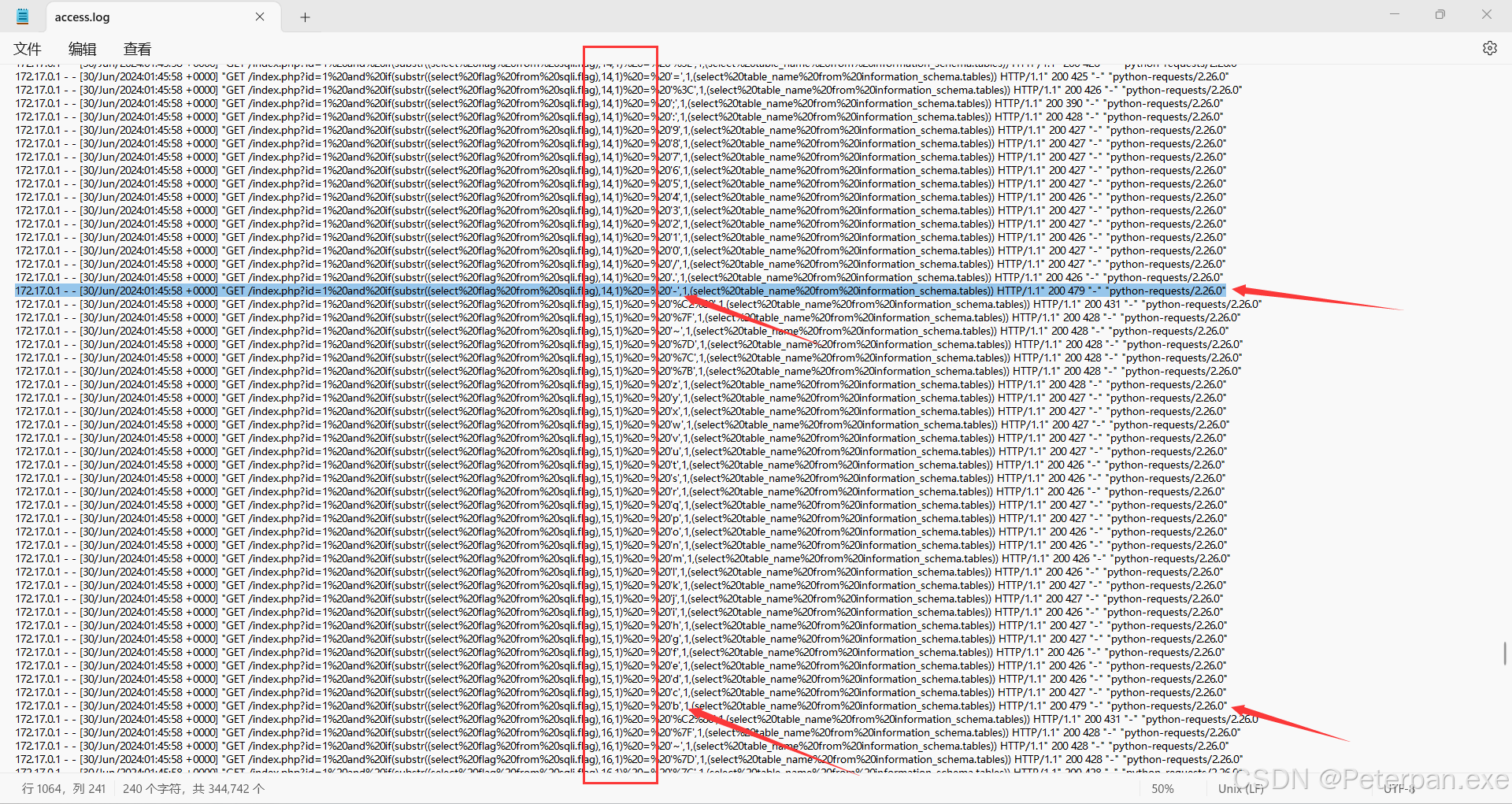The width and height of the screenshot is (1512, 804).
Task: Open Notepad settings via the gear icon
Action: [1489, 48]
